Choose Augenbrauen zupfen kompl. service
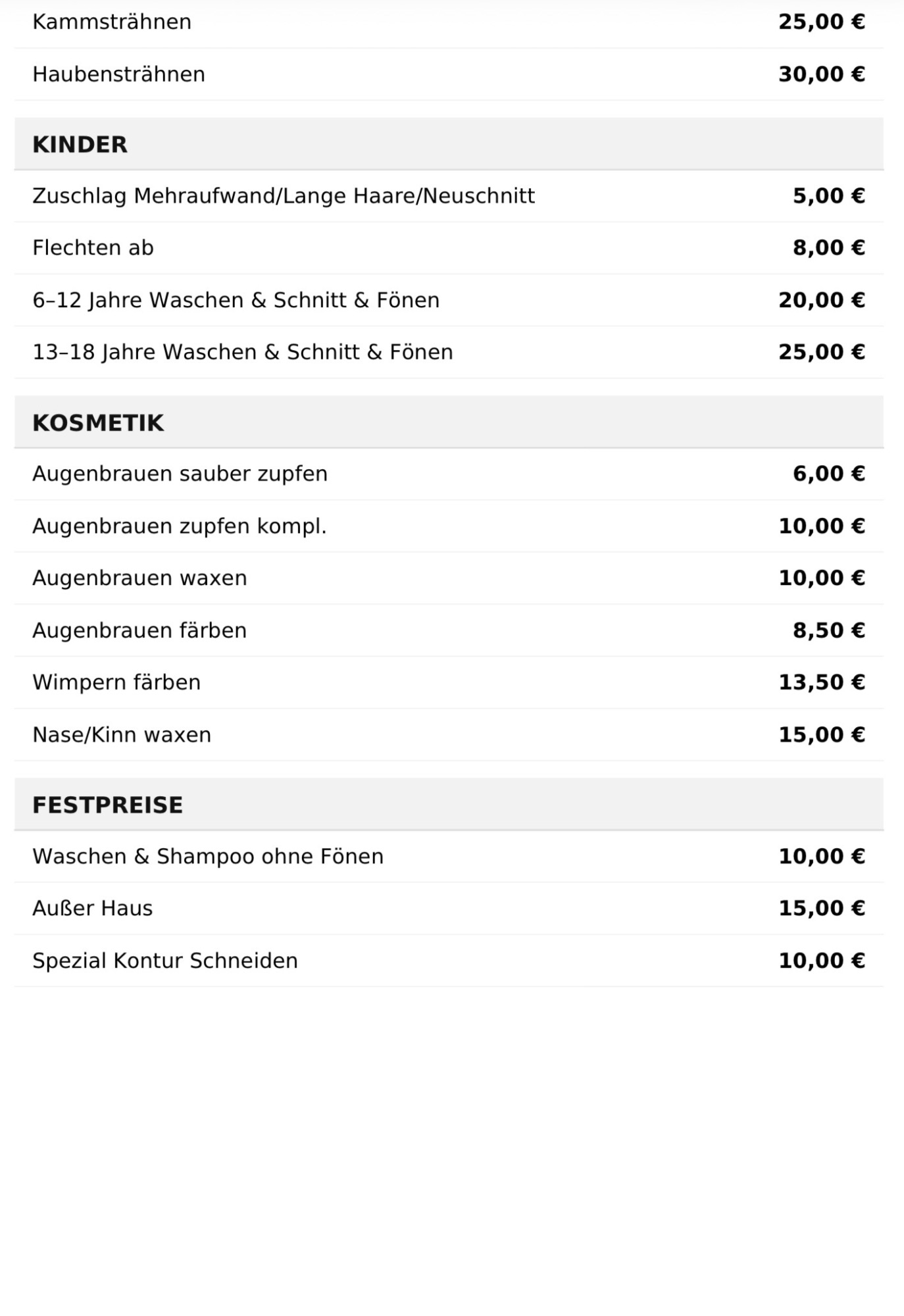Screen dimensions: 904x1316 point(179,526)
